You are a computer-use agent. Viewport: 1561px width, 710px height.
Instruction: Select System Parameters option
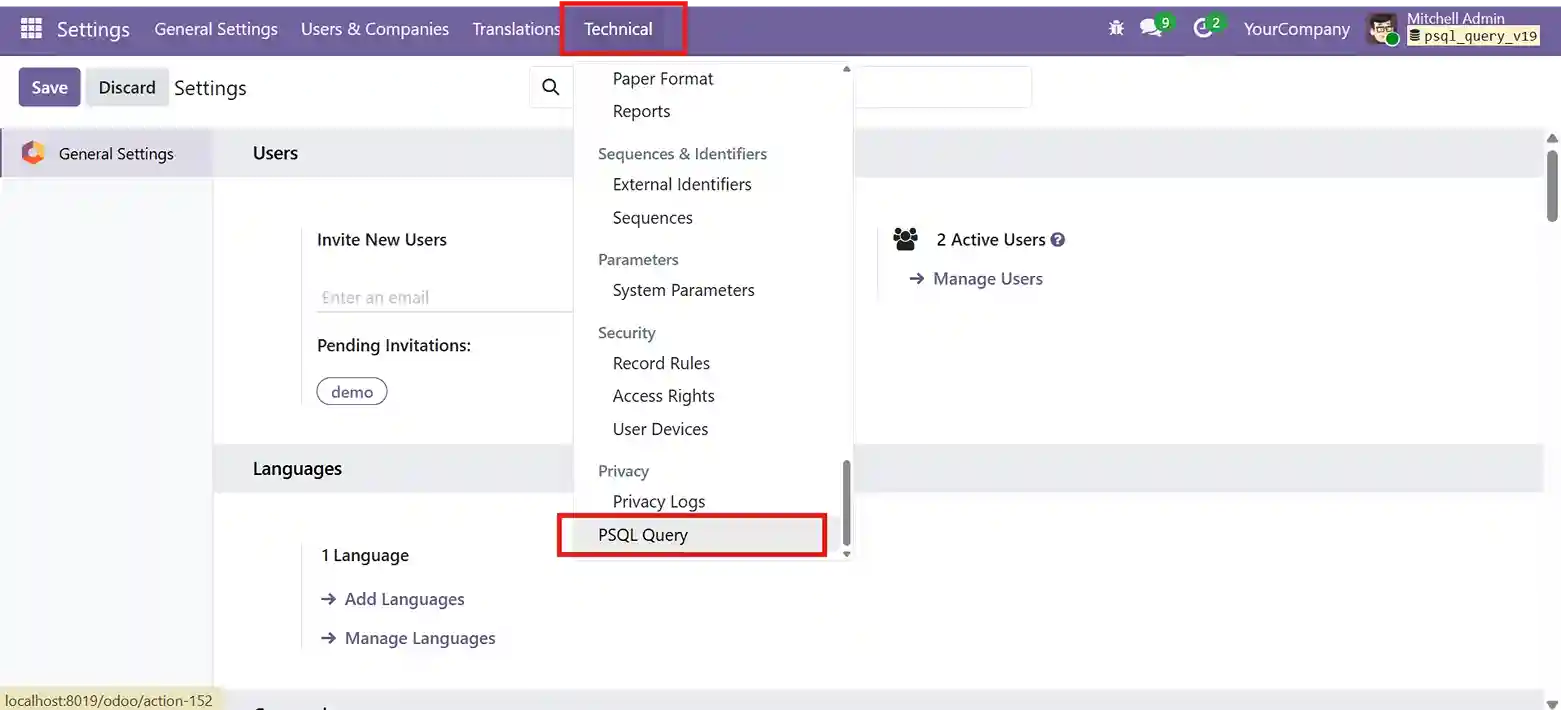tap(683, 290)
